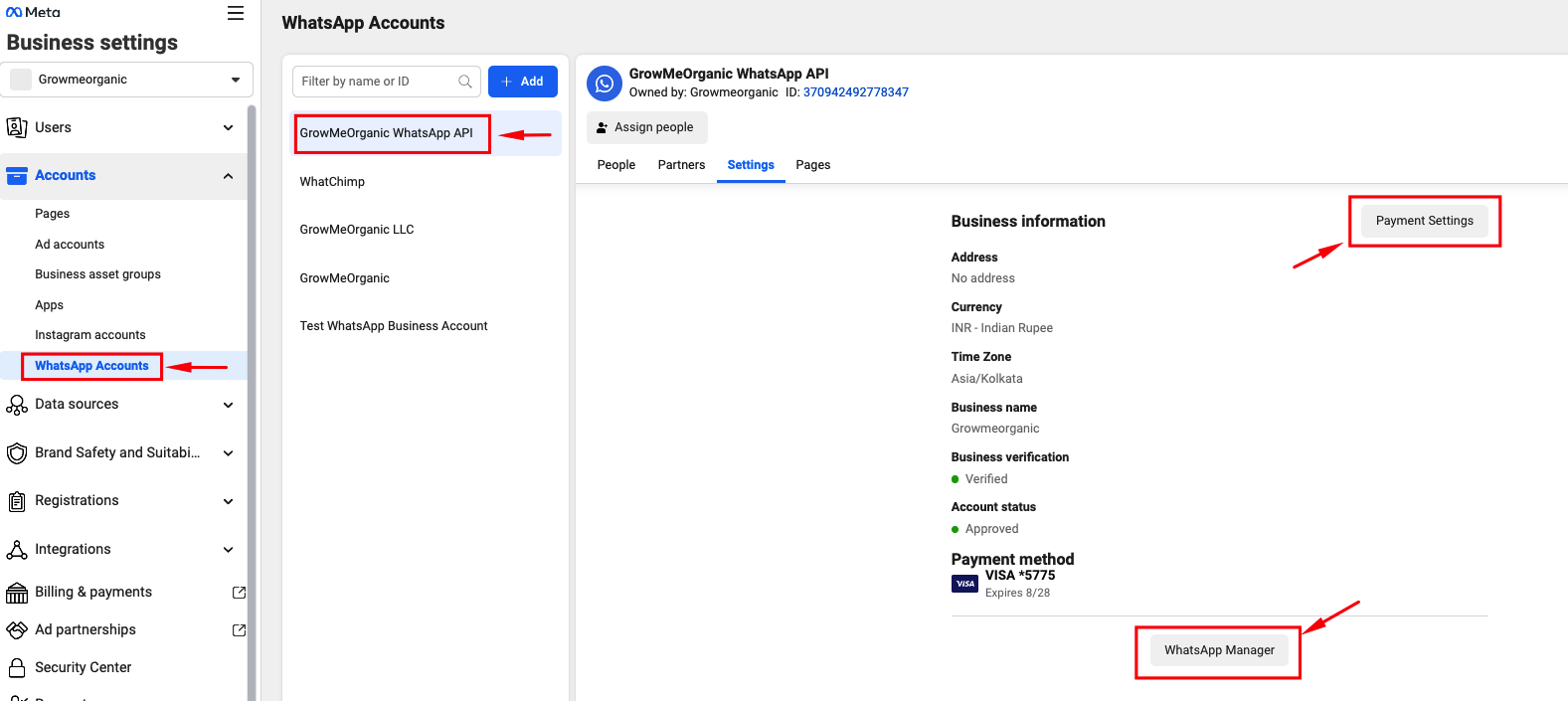
Task: Expand the Users section chevron
Action: coord(229,128)
